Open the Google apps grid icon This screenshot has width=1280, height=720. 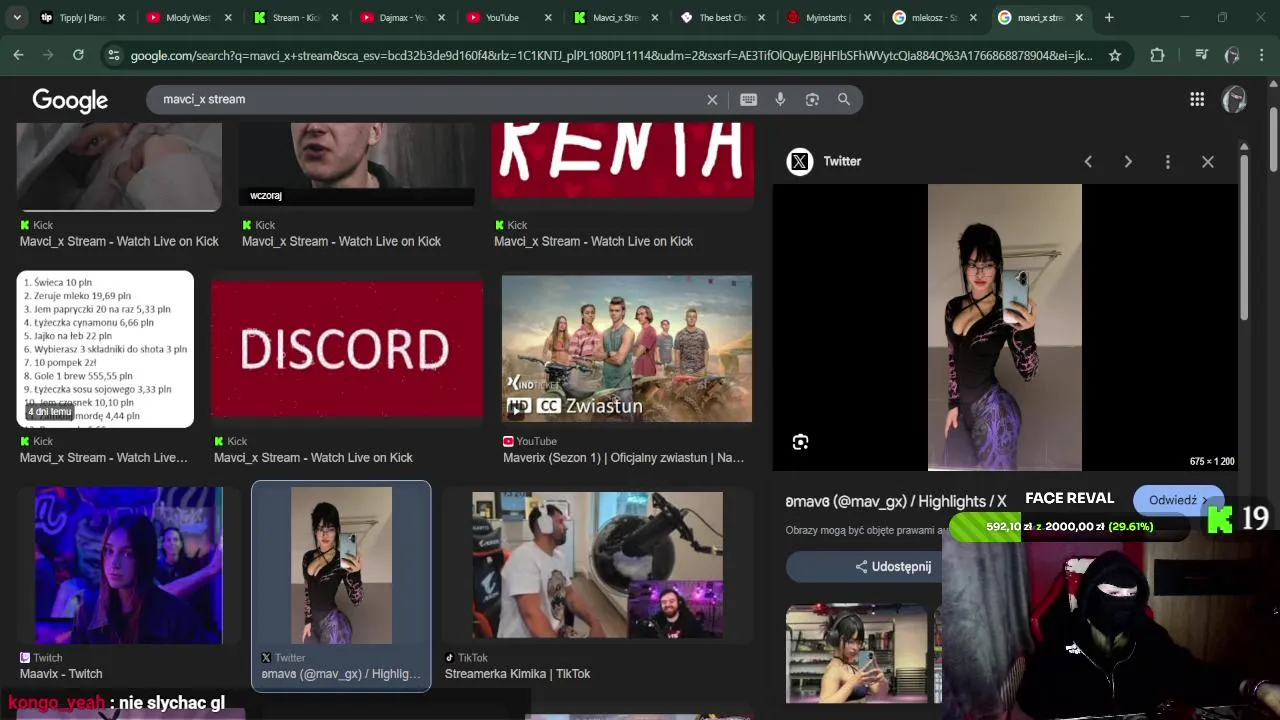coord(1197,99)
